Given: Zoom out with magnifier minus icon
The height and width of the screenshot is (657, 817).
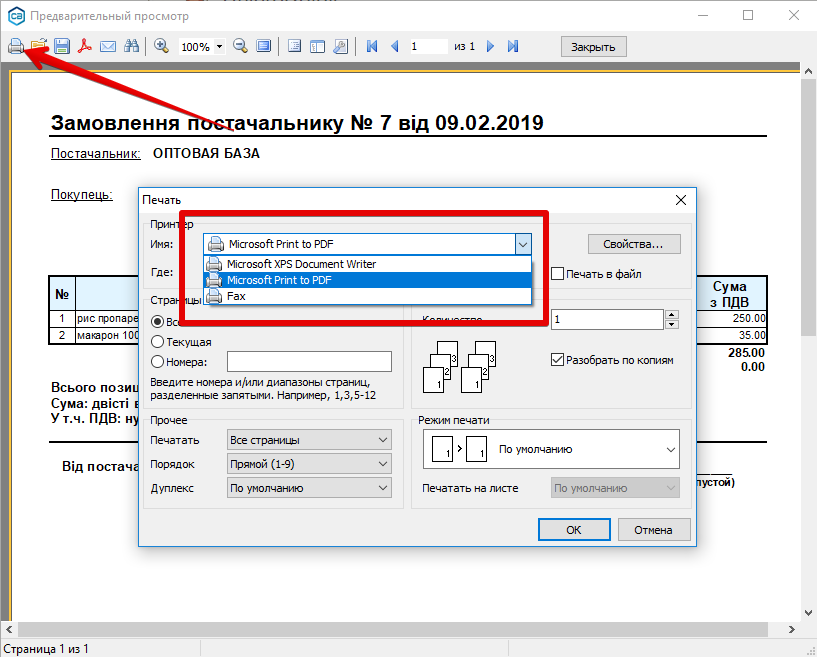Looking at the screenshot, I should 240,46.
